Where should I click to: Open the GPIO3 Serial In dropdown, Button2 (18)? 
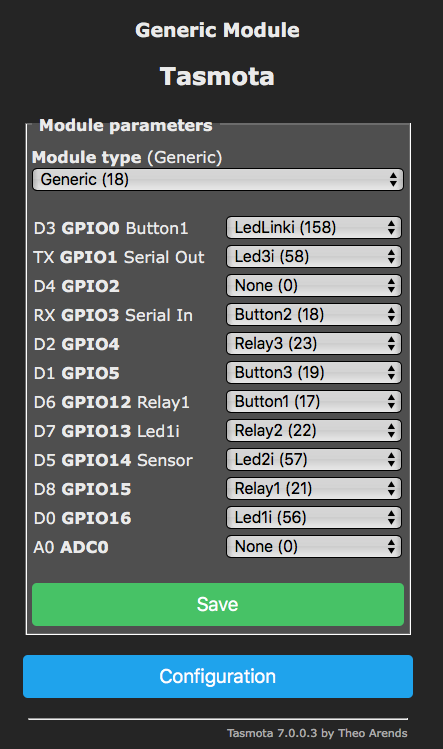coord(313,314)
